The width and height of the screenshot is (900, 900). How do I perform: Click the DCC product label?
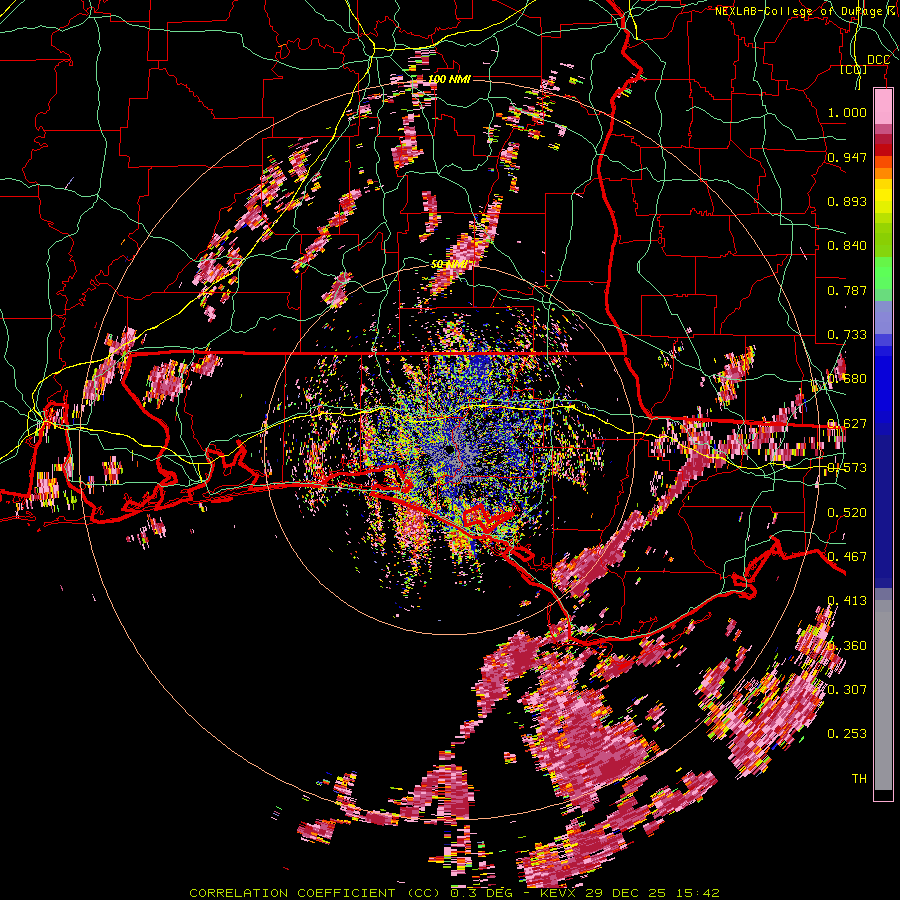click(x=878, y=60)
